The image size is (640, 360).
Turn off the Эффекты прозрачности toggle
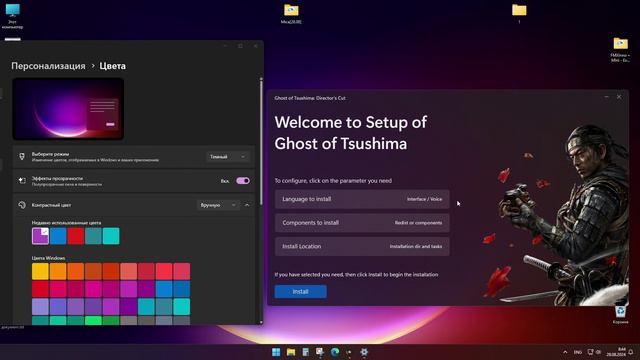(243, 181)
